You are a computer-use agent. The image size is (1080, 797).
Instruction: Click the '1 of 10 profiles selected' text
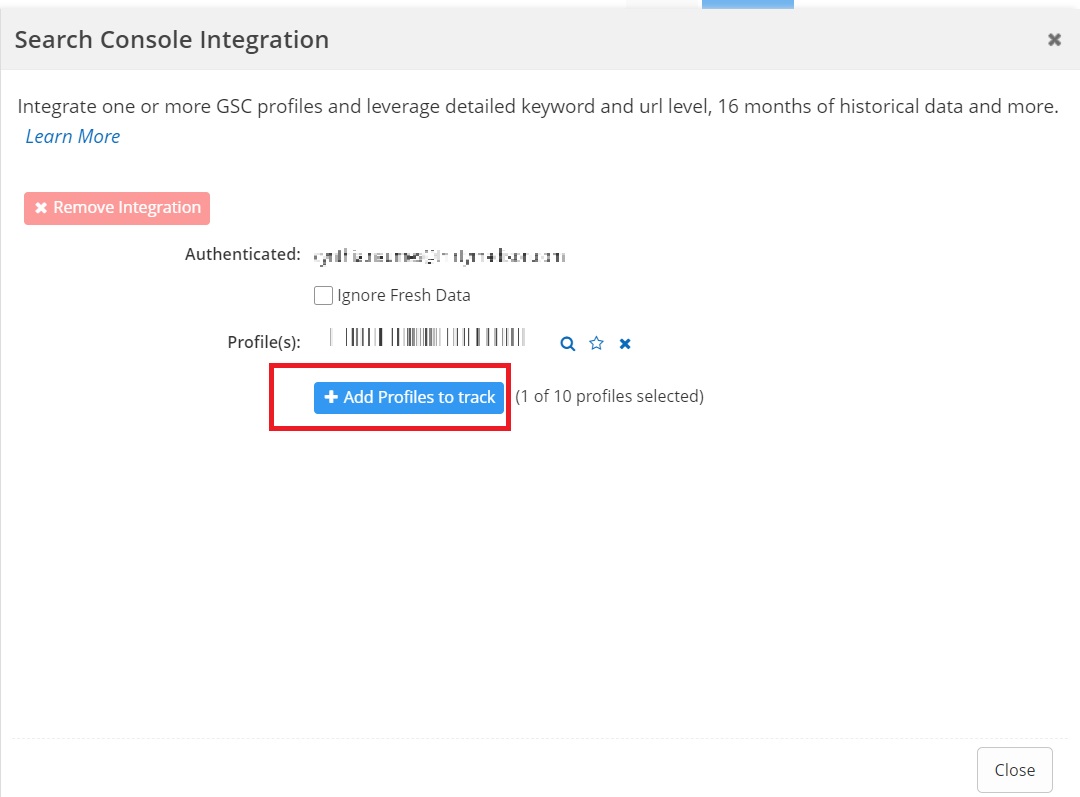point(609,397)
